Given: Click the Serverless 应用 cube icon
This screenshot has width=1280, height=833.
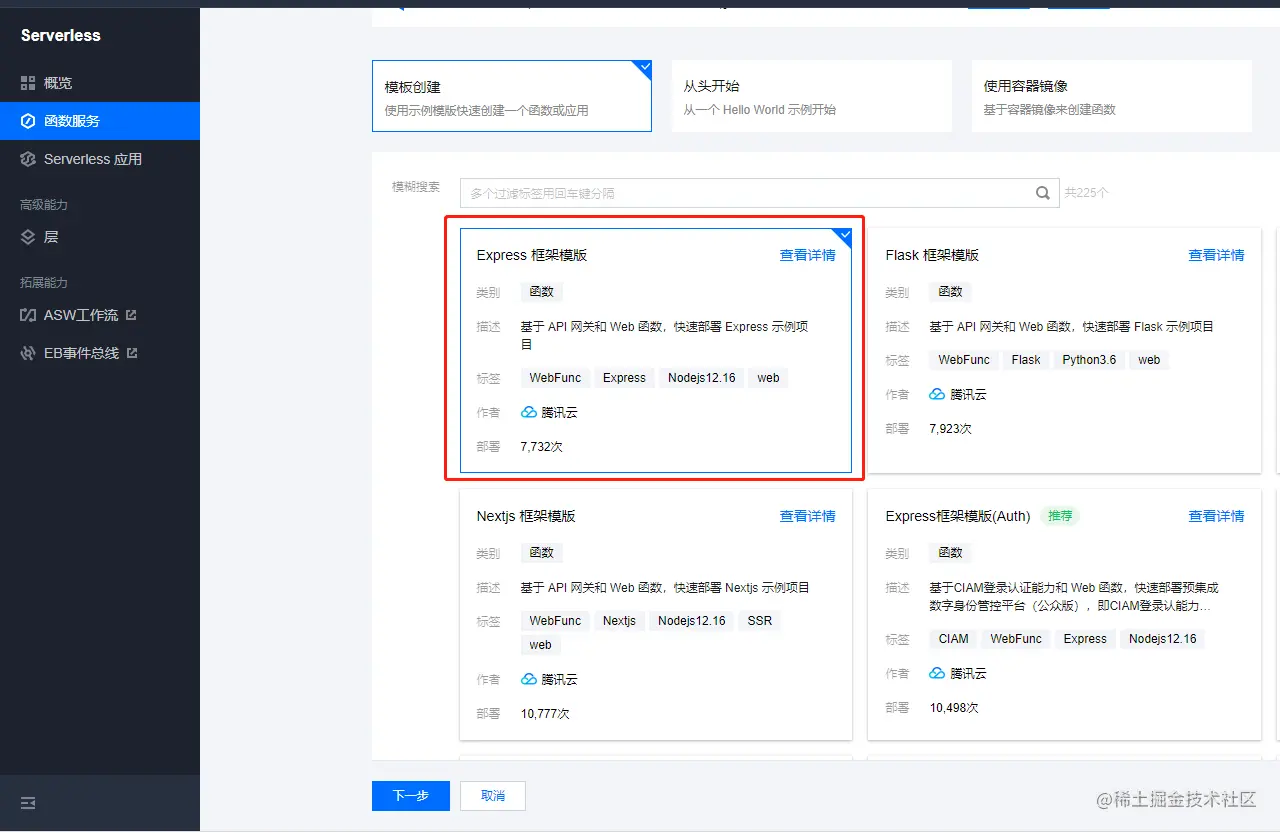Looking at the screenshot, I should click(x=28, y=159).
